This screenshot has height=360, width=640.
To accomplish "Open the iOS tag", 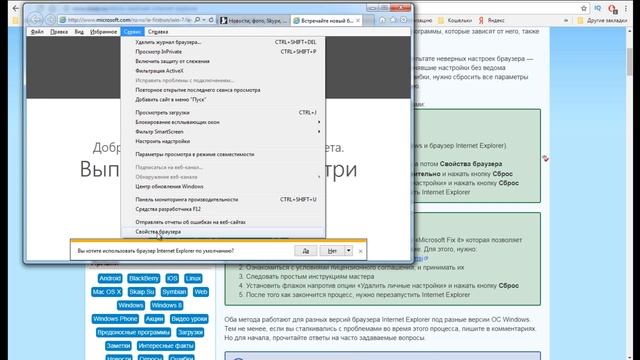I will tap(172, 278).
